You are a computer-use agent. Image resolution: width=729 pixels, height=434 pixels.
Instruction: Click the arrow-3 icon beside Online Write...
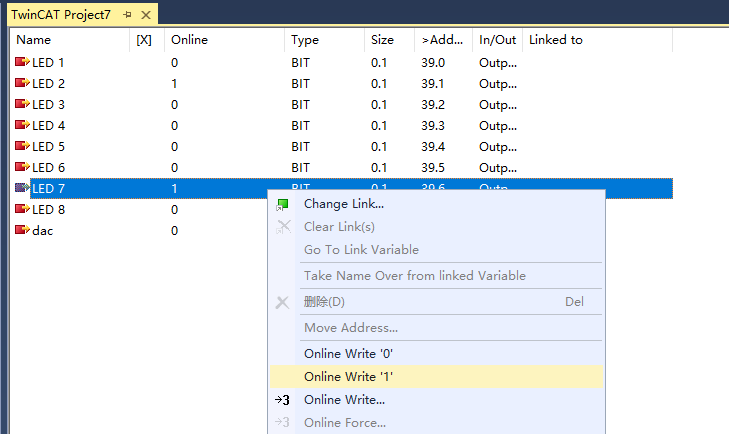coord(282,400)
